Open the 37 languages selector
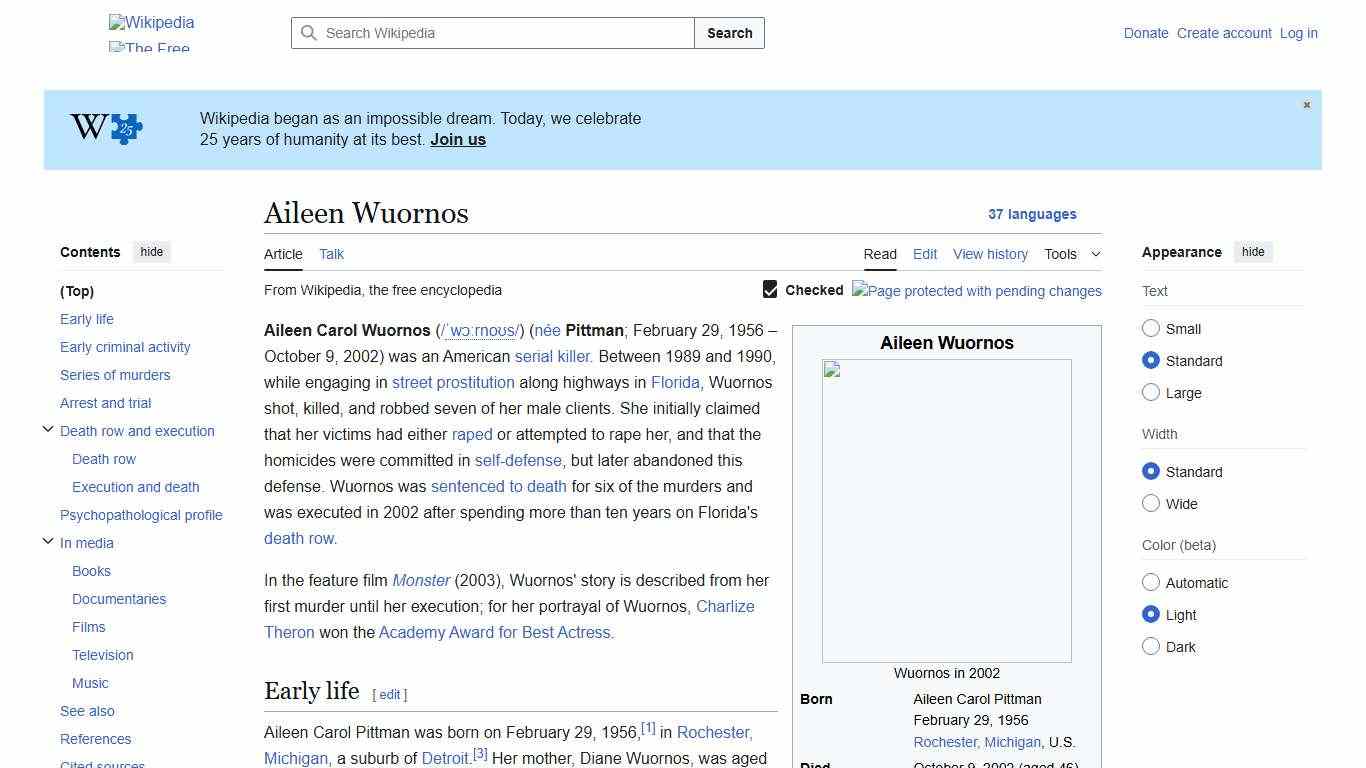 point(1033,214)
